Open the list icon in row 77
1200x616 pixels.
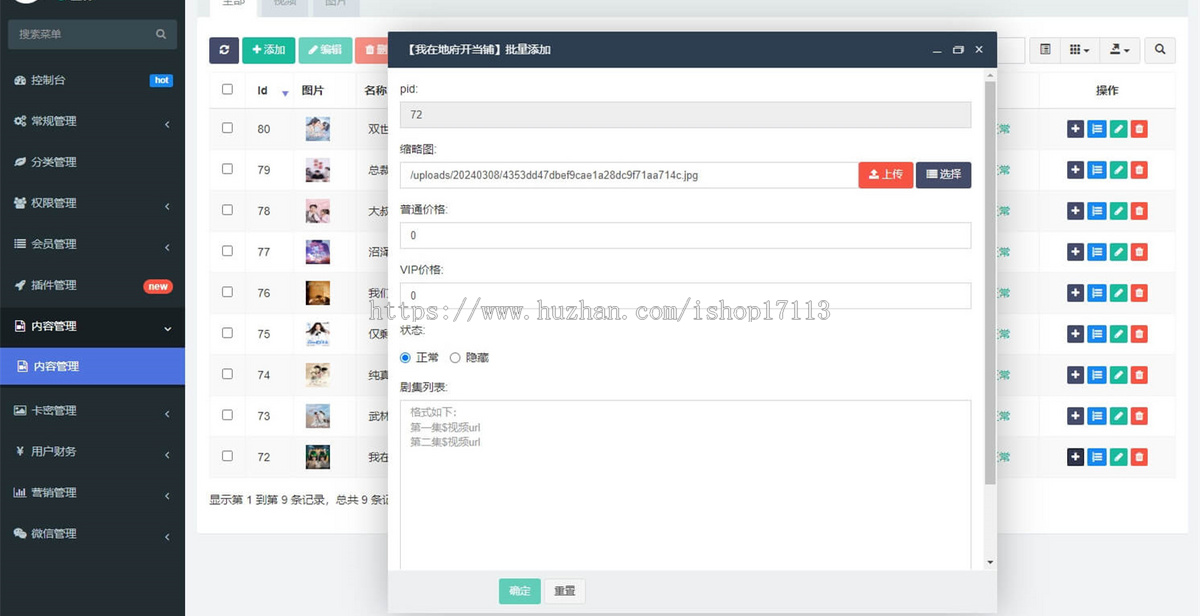[1097, 252]
